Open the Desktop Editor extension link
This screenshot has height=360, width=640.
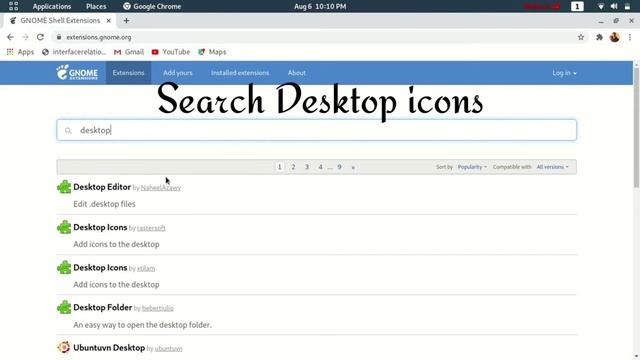(x=102, y=187)
